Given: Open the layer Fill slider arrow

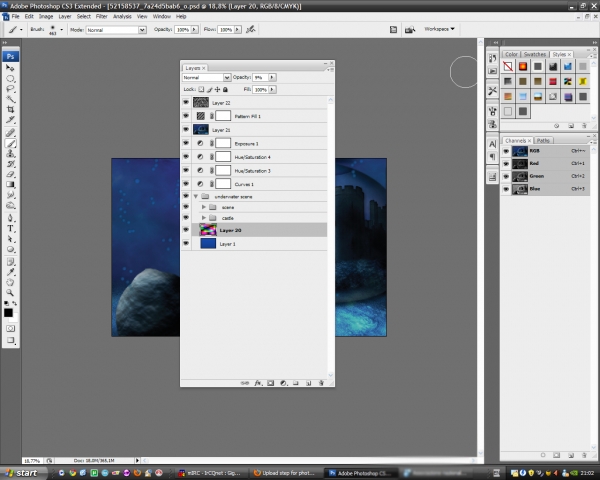Looking at the screenshot, I should (272, 89).
